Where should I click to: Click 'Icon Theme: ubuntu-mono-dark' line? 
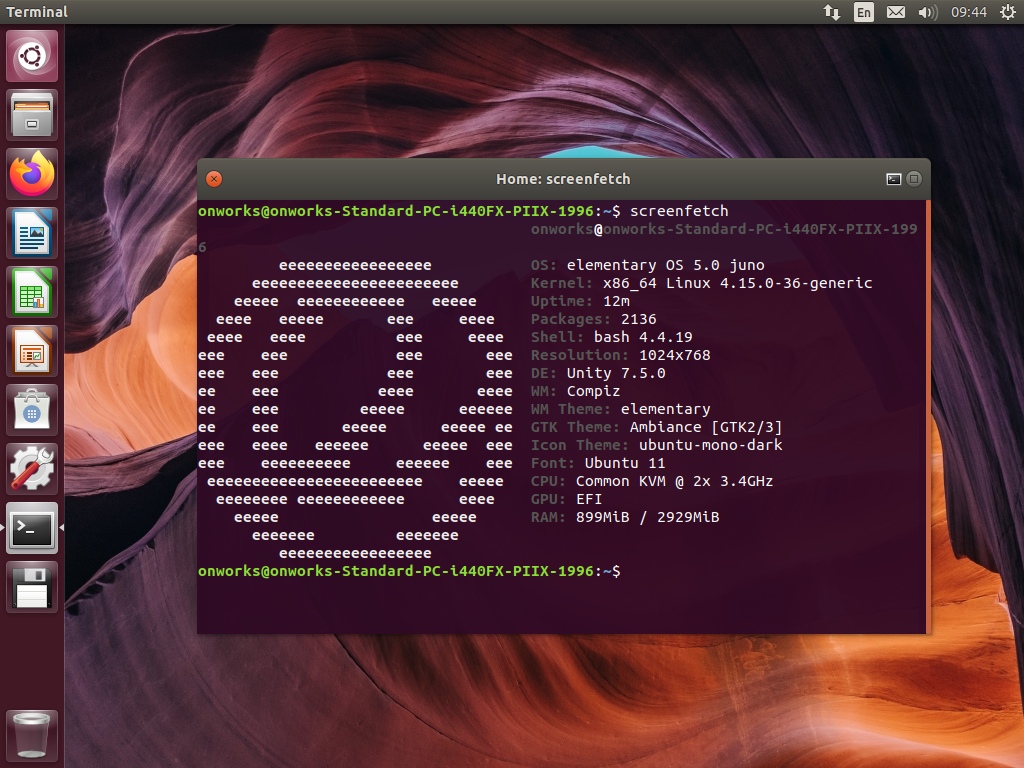(x=656, y=445)
